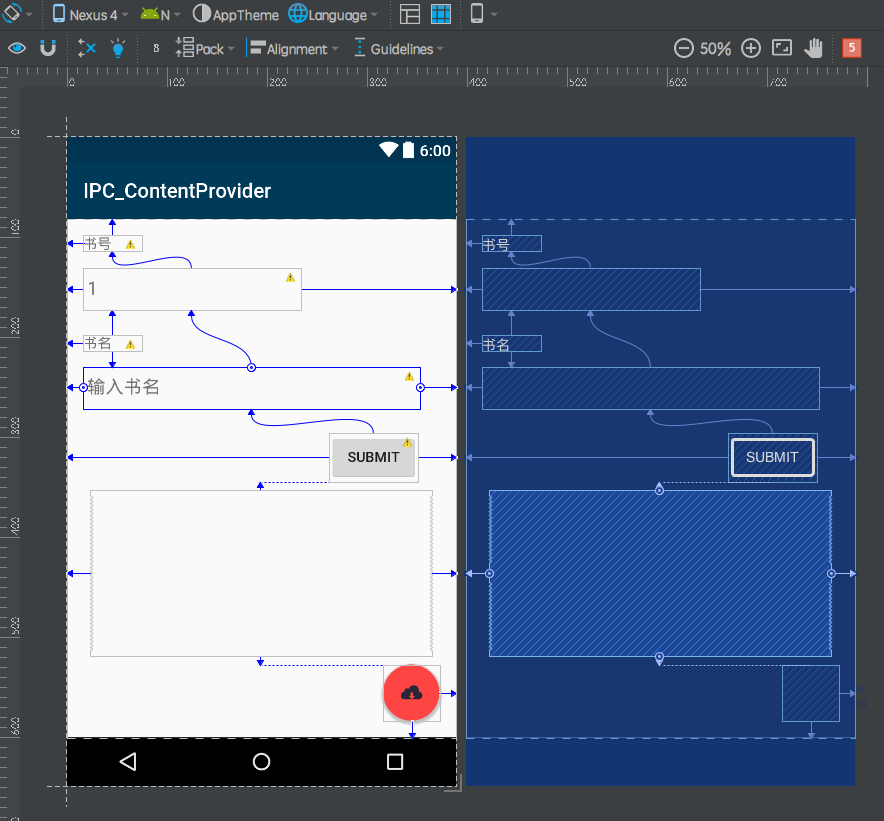This screenshot has height=821, width=884.
Task: Select the 书号 label in design view
Action: 113,244
